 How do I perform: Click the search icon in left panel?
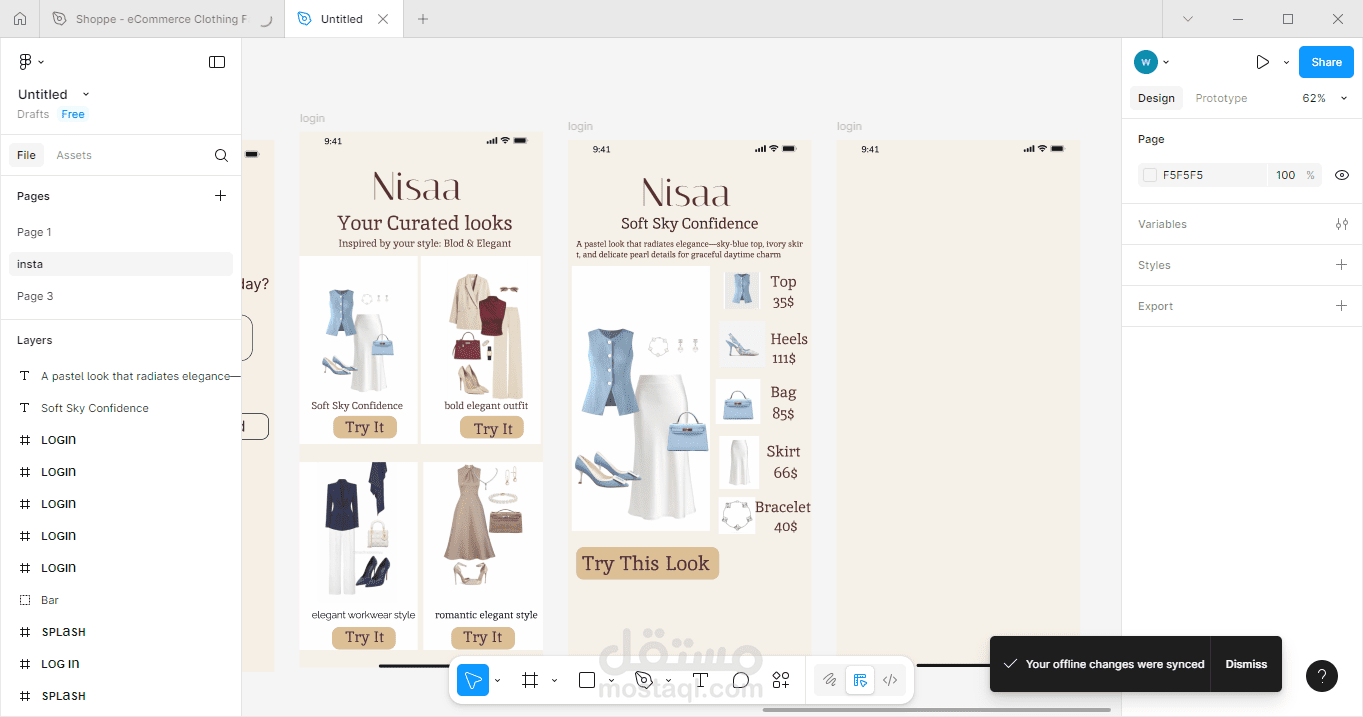pos(221,155)
